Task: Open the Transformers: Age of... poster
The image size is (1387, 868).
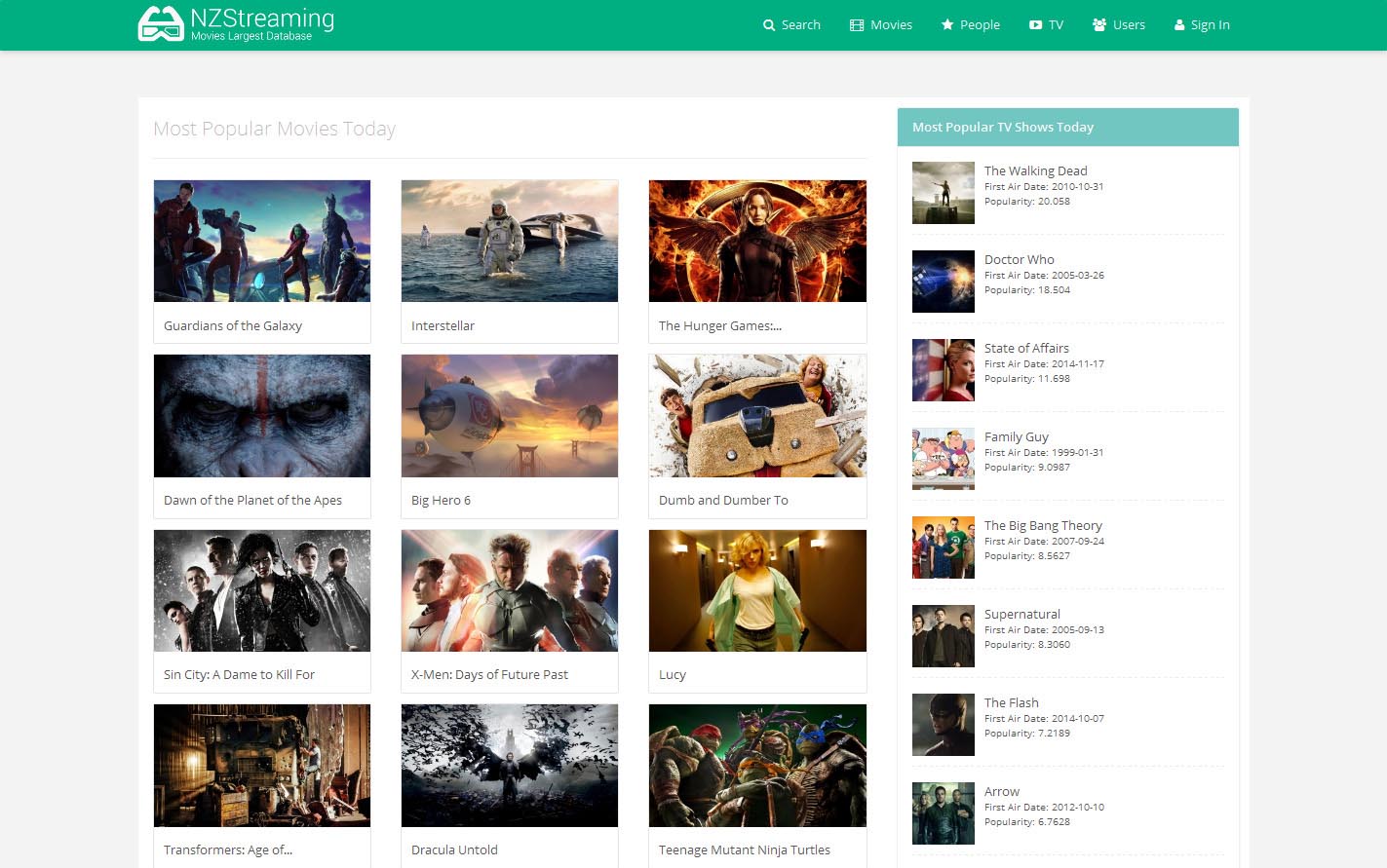Action: [x=262, y=766]
